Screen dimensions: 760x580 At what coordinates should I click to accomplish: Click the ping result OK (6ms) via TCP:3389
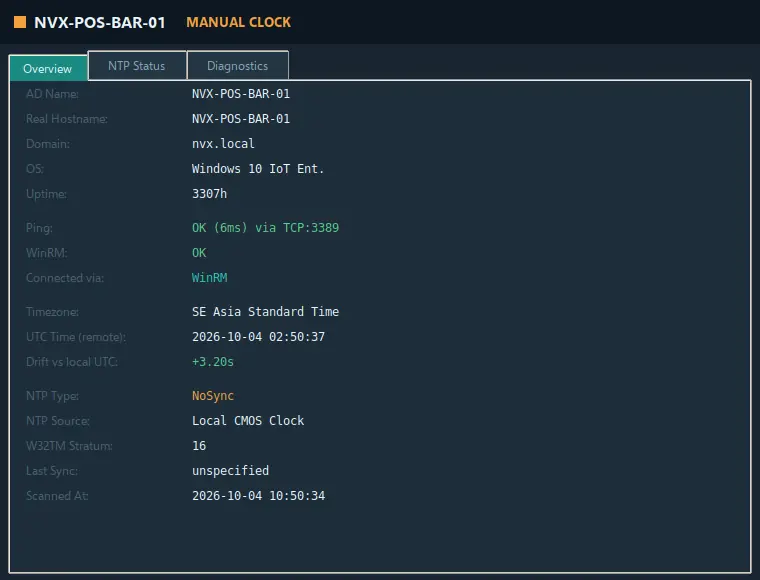click(x=266, y=228)
